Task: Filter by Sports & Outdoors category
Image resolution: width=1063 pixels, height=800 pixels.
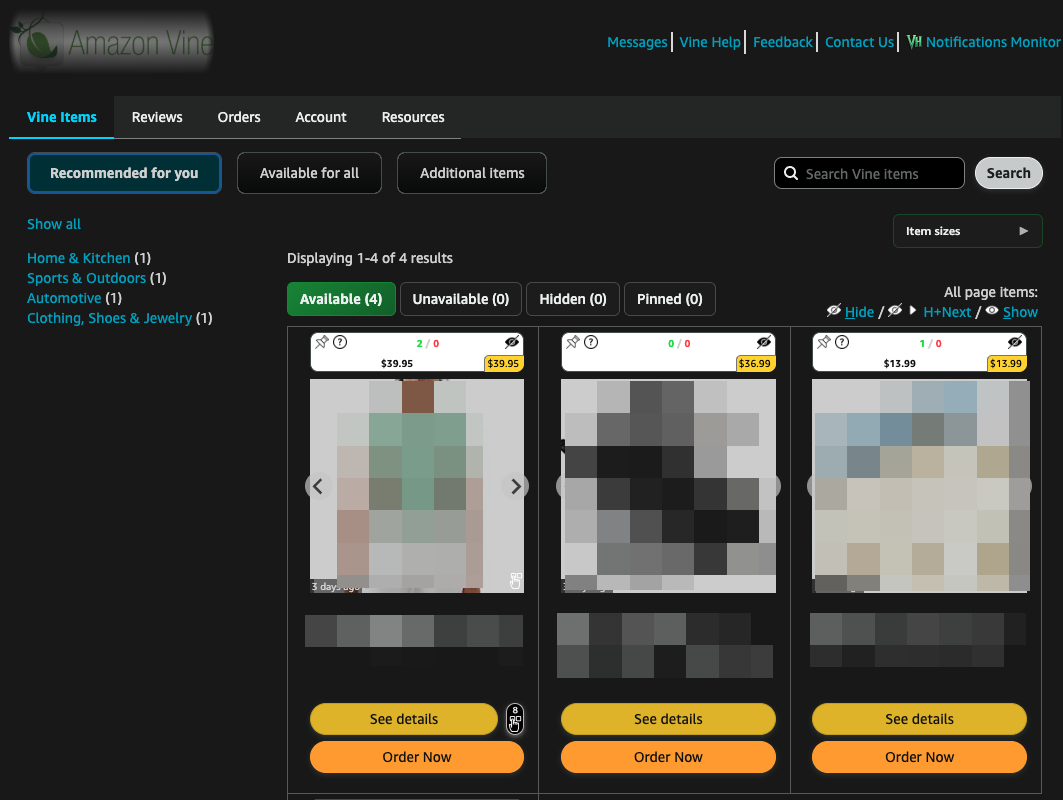Action: tap(86, 278)
